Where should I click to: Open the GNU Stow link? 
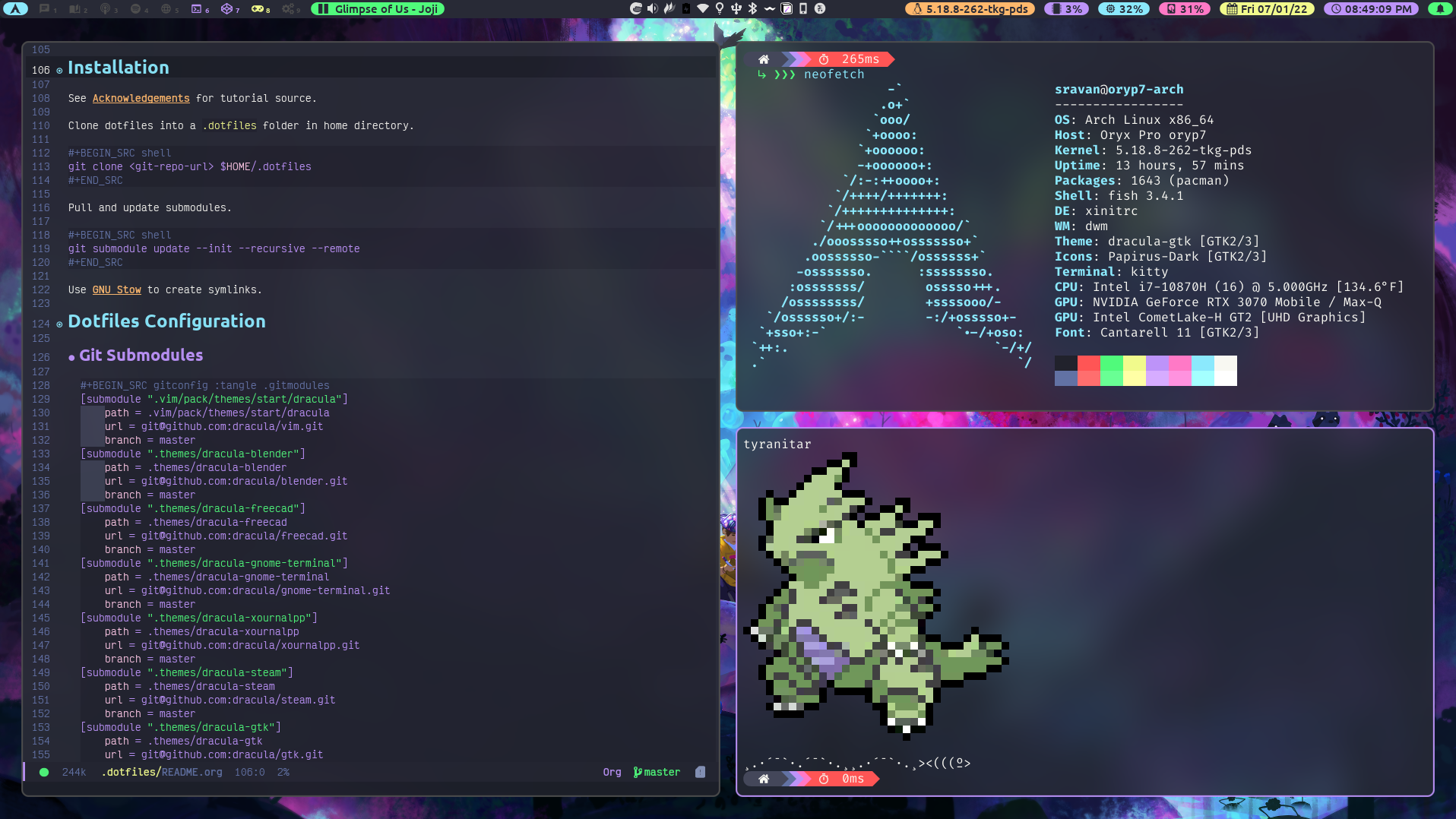[x=116, y=289]
